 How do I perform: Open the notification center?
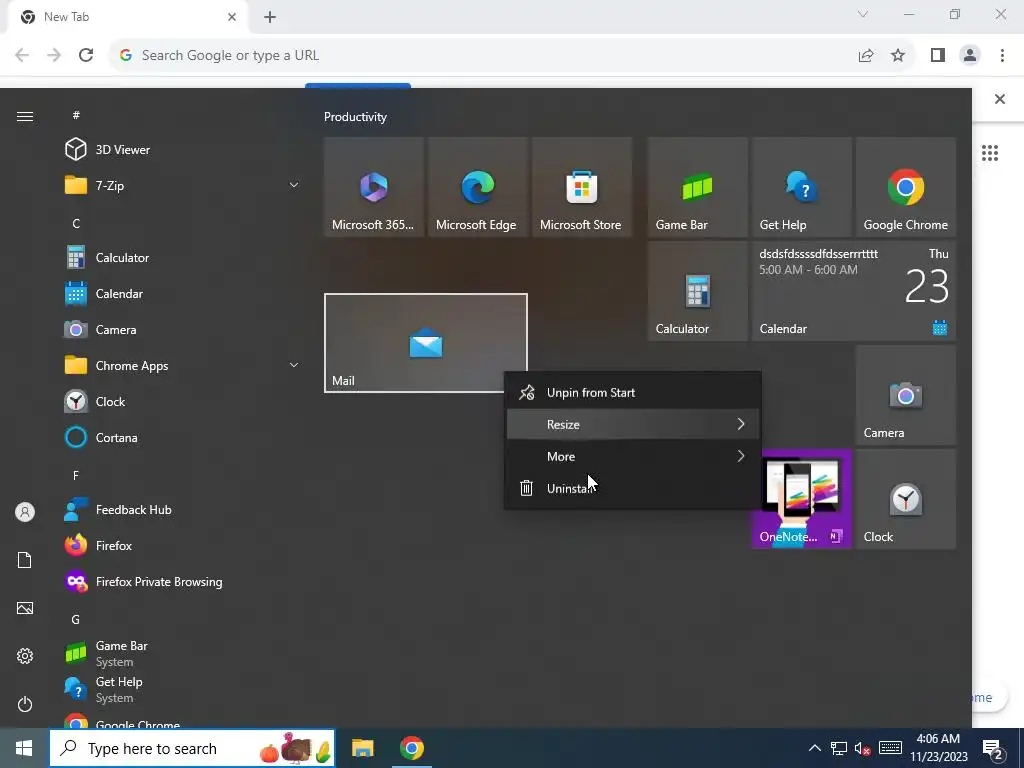click(993, 748)
